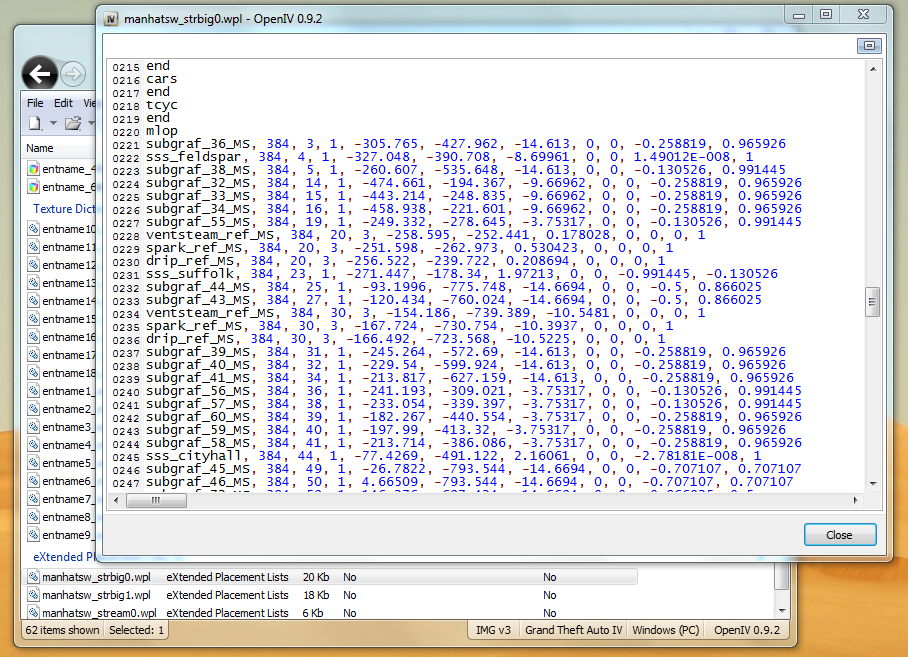
Task: Click the Name column header
Action: [40, 148]
